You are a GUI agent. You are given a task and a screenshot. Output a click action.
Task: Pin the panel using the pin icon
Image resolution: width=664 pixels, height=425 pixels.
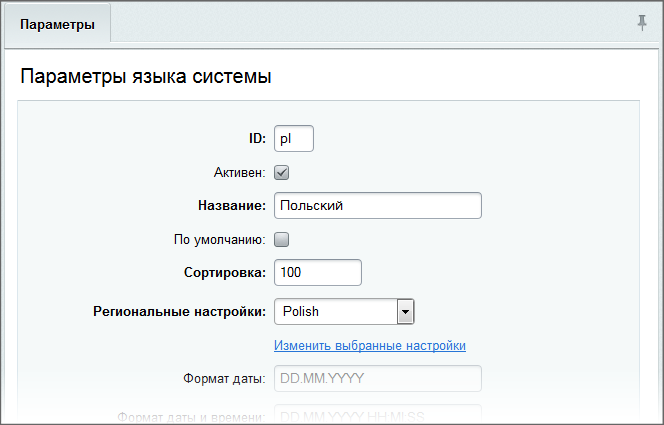[x=642, y=23]
